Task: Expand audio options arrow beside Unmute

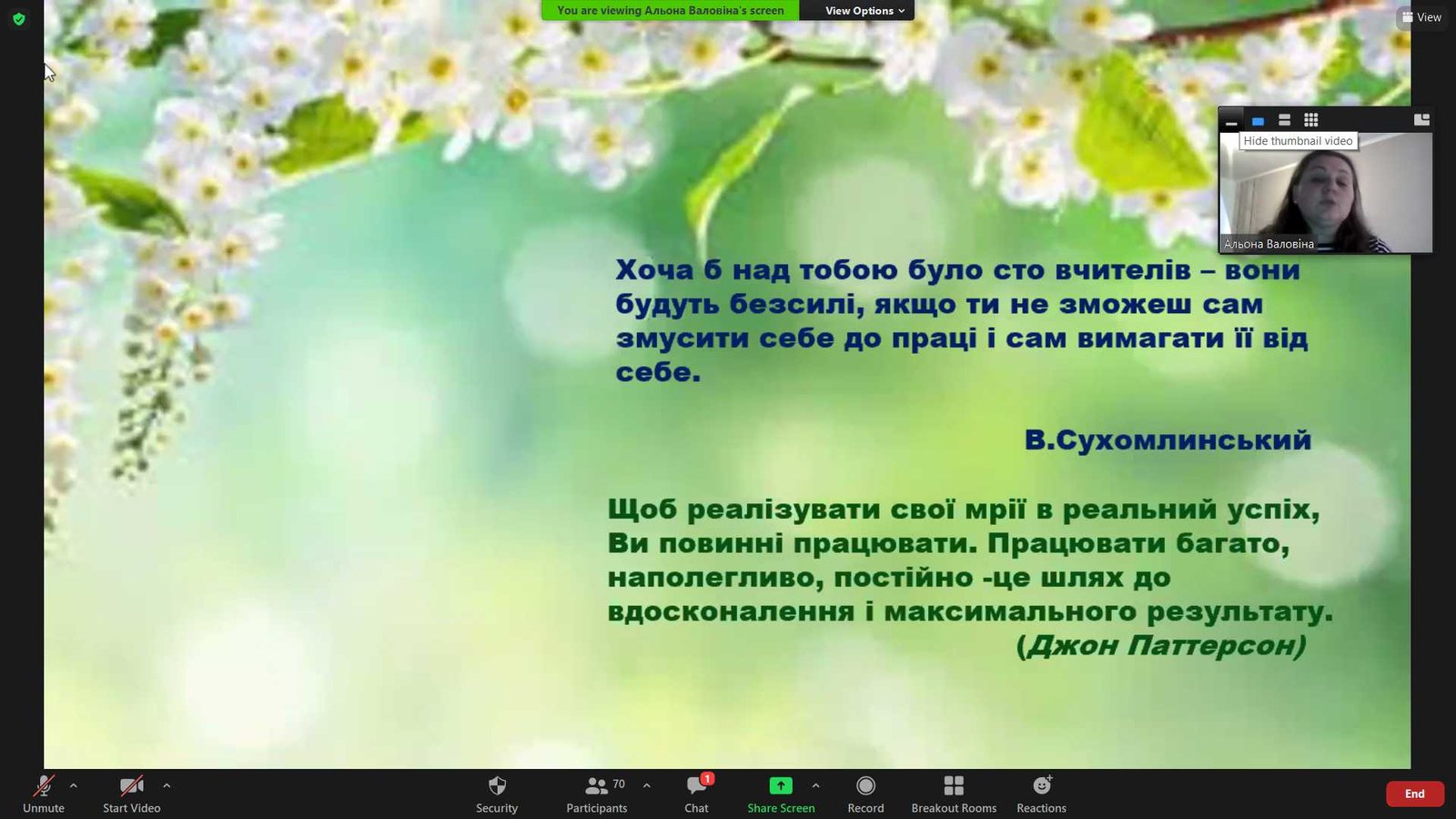Action: [x=74, y=785]
